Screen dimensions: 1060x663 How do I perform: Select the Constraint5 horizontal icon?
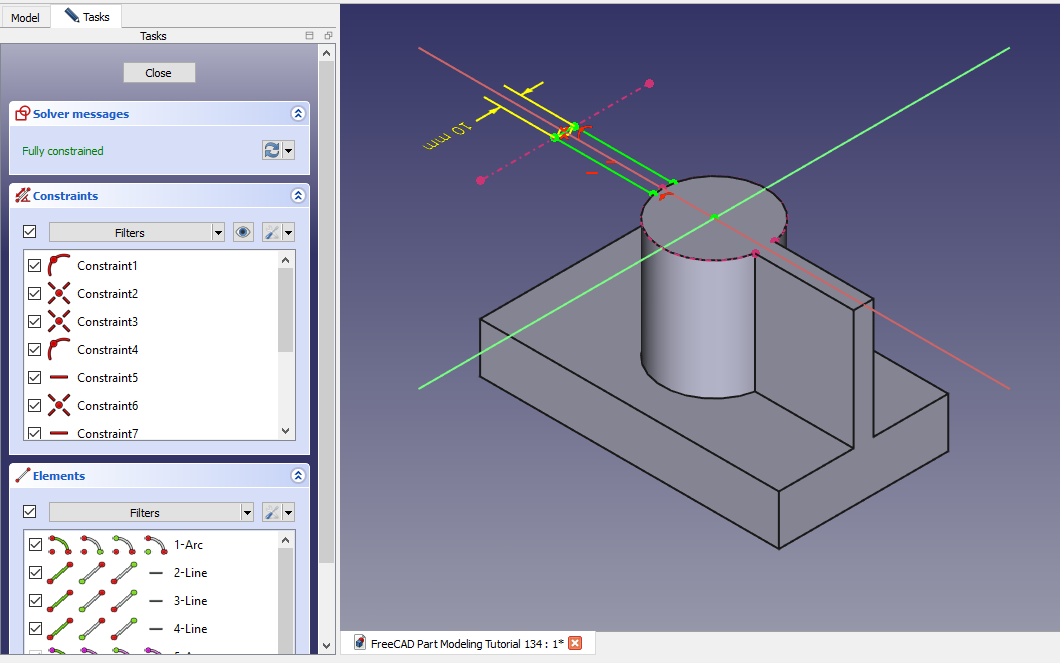[59, 378]
